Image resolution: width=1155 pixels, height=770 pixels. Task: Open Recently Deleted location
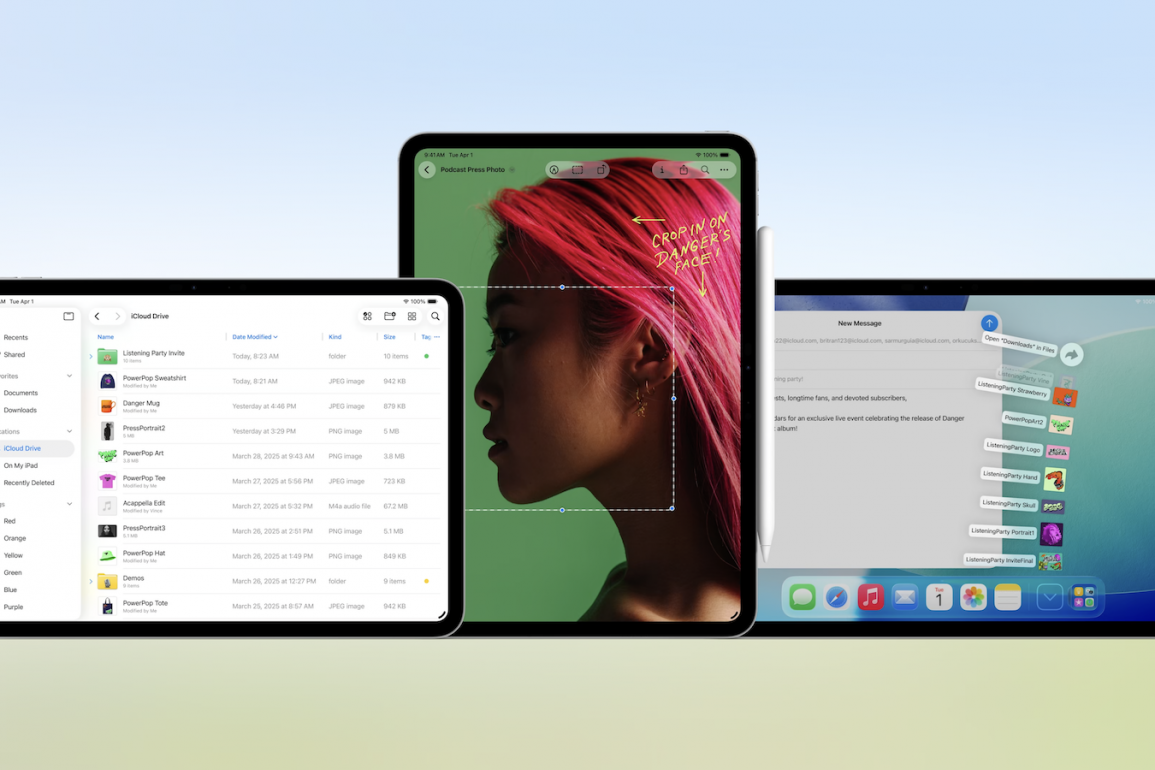coord(29,483)
